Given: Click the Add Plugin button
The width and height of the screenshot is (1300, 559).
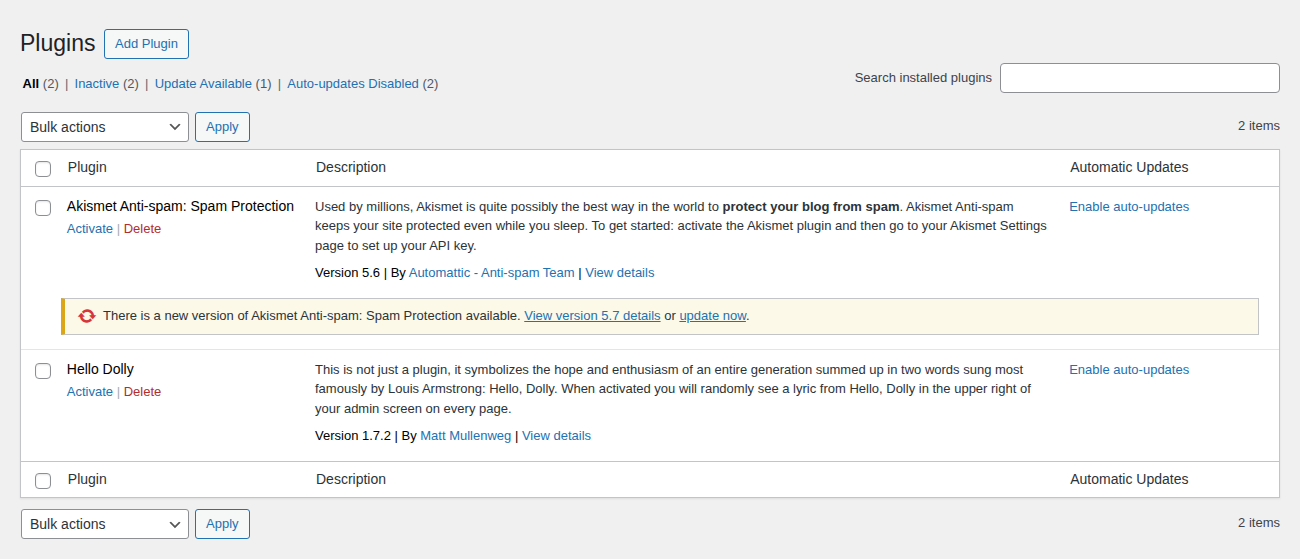Looking at the screenshot, I should click(146, 44).
